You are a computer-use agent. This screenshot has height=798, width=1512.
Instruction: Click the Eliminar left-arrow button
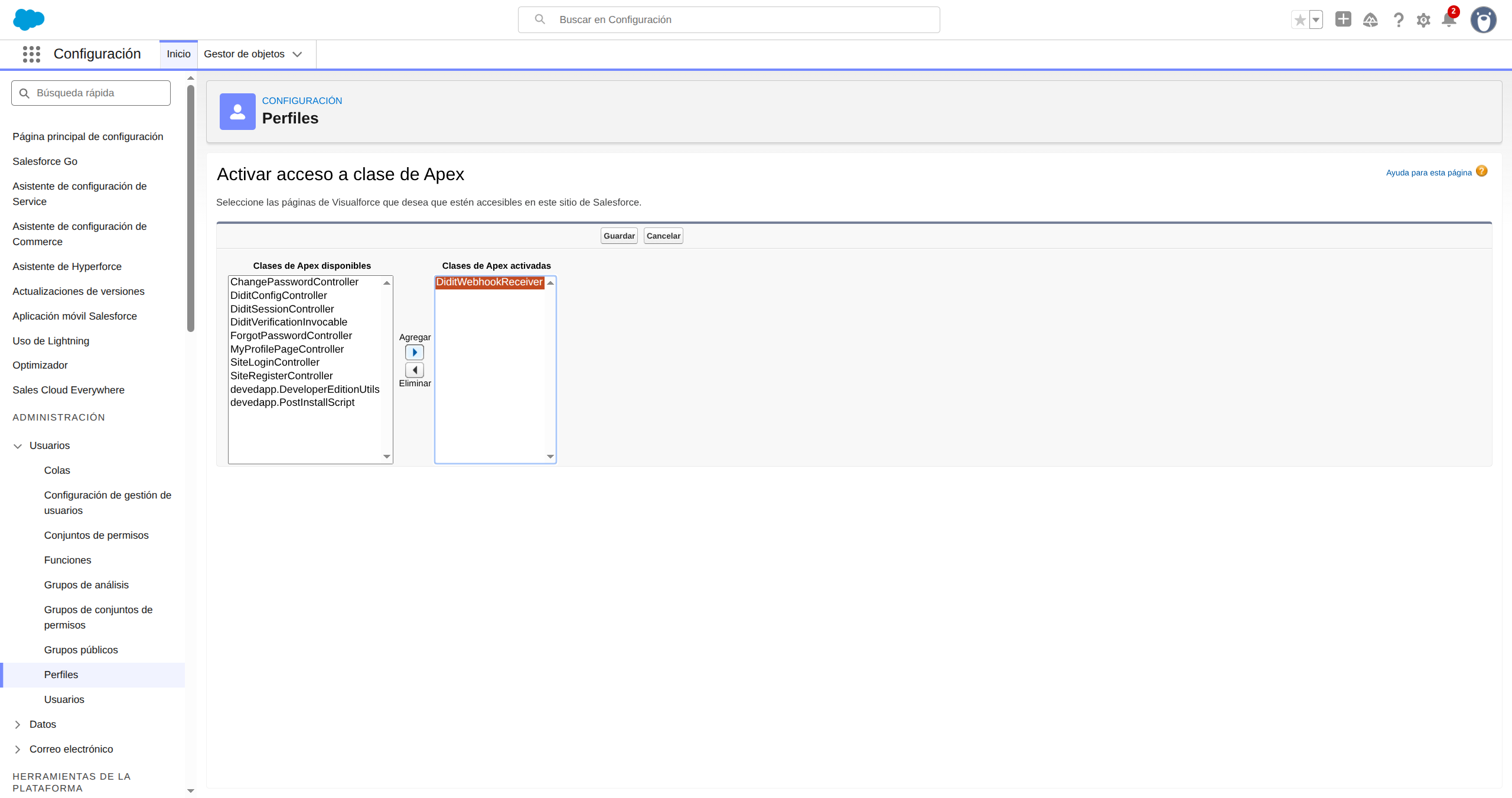(x=415, y=370)
